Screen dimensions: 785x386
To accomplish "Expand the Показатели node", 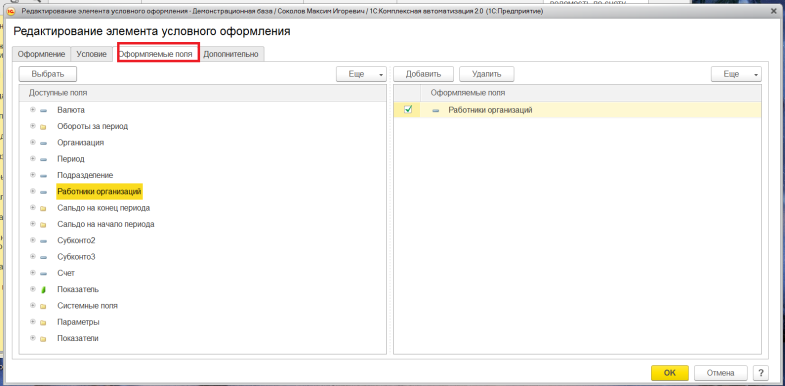I will (33, 338).
